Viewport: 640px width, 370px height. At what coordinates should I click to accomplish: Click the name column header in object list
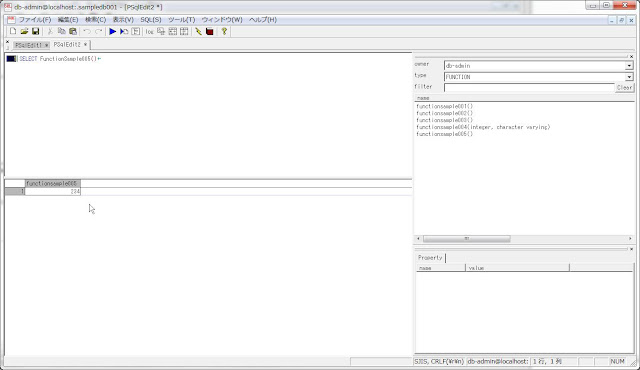click(x=524, y=98)
